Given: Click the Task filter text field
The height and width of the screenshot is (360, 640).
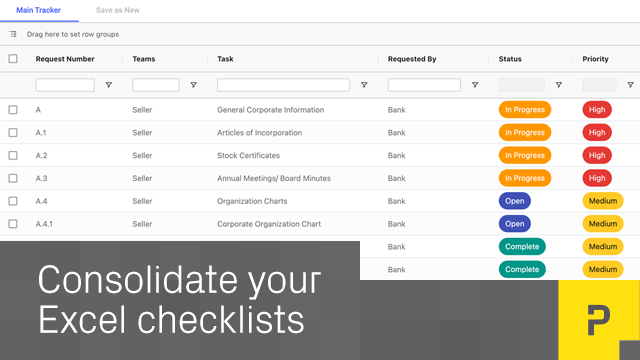Looking at the screenshot, I should coord(283,85).
